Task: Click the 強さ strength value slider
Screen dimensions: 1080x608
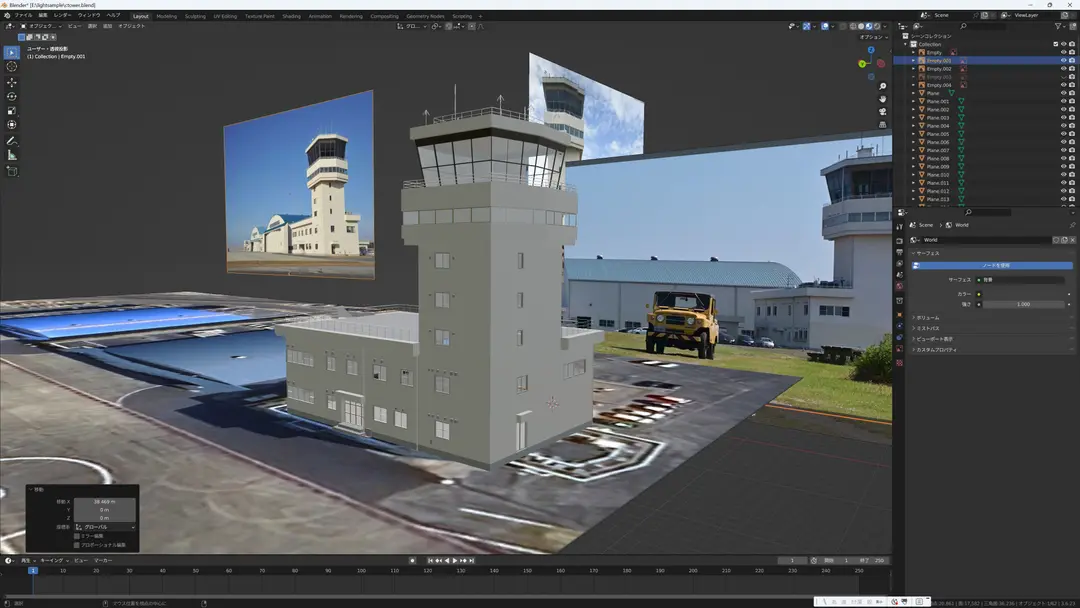Action: pos(1024,304)
